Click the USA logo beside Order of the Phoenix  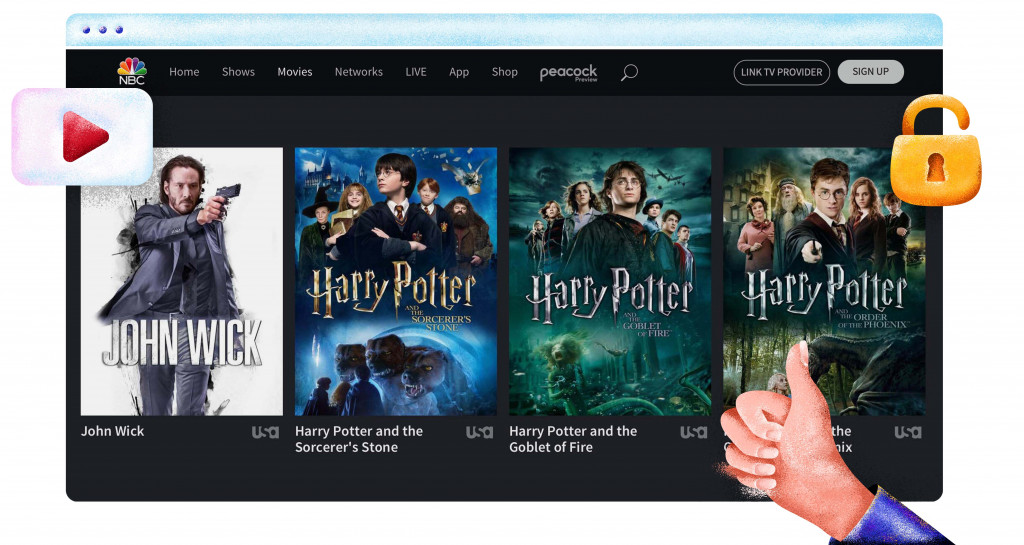[x=908, y=431]
